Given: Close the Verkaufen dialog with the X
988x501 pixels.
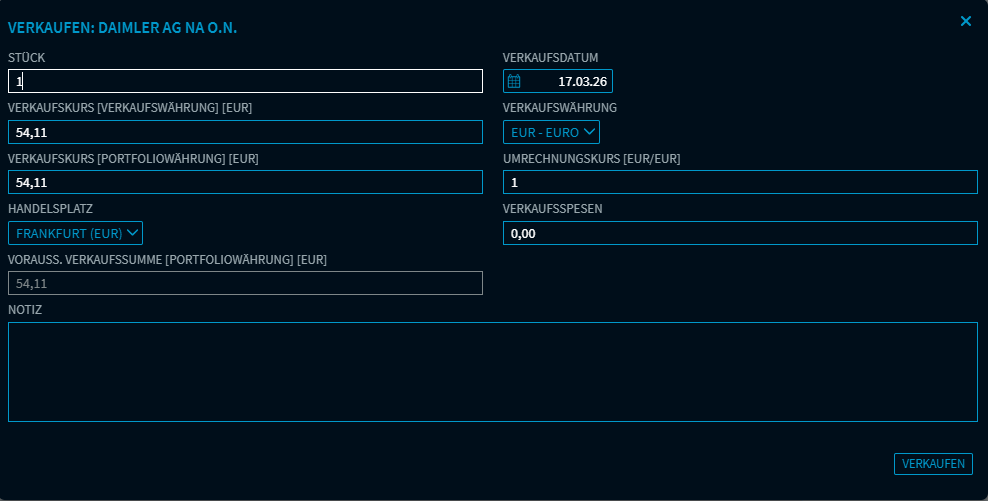Looking at the screenshot, I should point(965,21).
